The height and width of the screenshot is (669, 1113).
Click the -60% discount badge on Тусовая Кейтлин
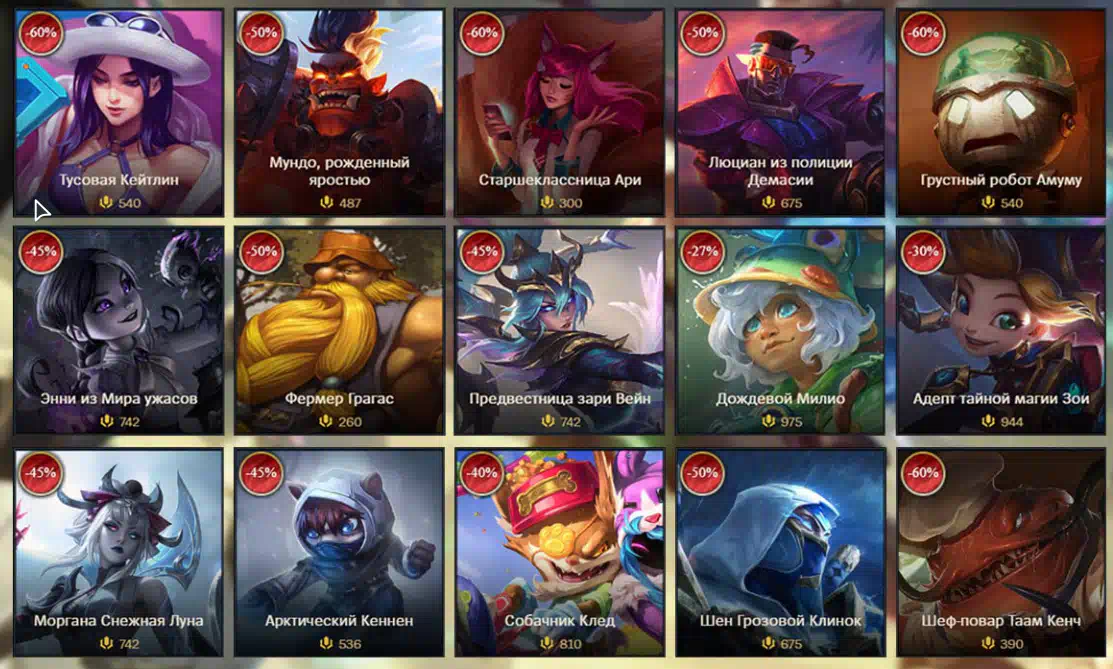(x=40, y=33)
